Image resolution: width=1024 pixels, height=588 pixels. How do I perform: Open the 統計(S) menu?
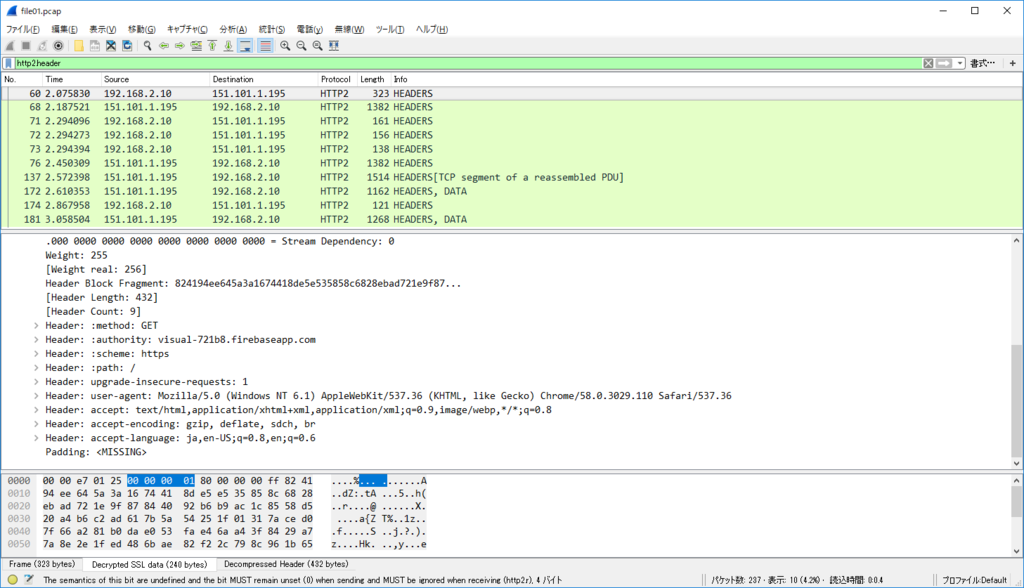click(272, 29)
